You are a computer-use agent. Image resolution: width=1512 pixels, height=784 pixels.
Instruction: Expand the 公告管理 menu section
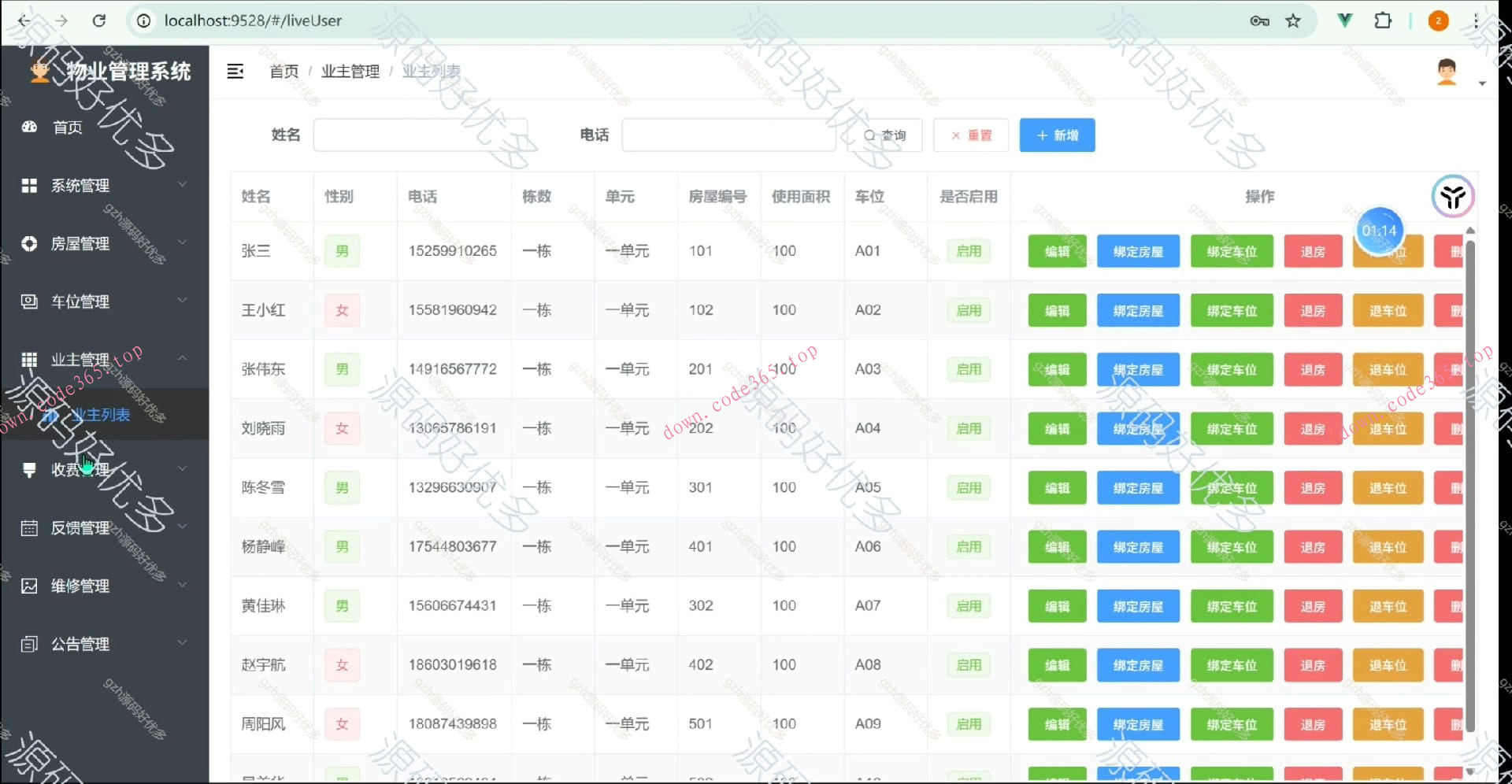tap(80, 643)
